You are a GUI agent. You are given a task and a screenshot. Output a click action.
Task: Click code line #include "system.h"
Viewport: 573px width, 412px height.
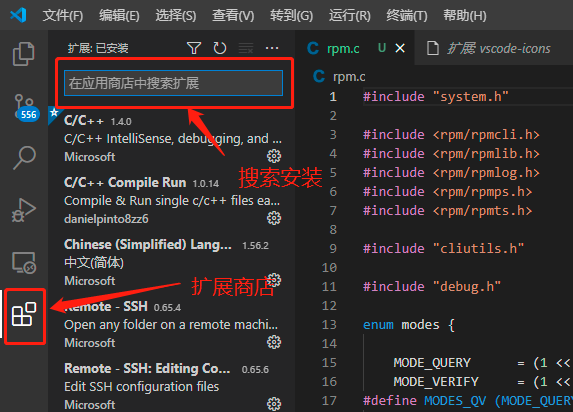(436, 97)
